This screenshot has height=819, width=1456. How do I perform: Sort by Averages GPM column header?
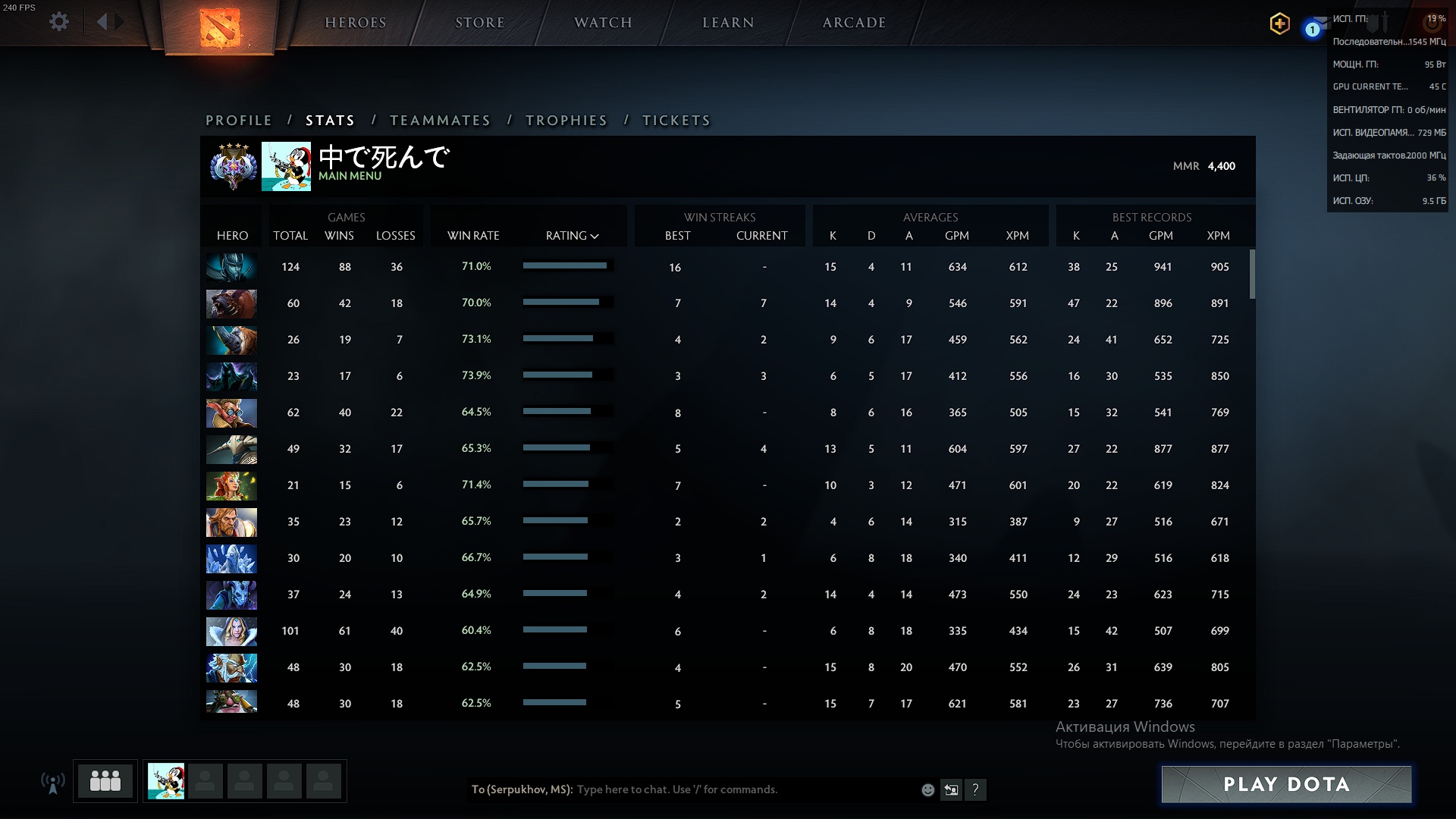coord(957,236)
